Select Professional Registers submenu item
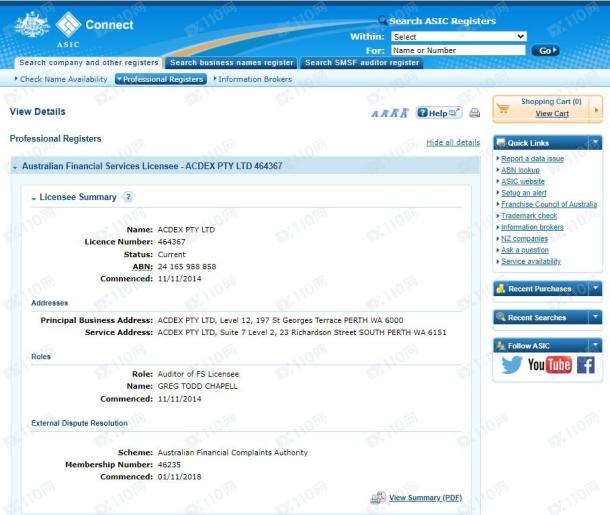 coord(161,79)
